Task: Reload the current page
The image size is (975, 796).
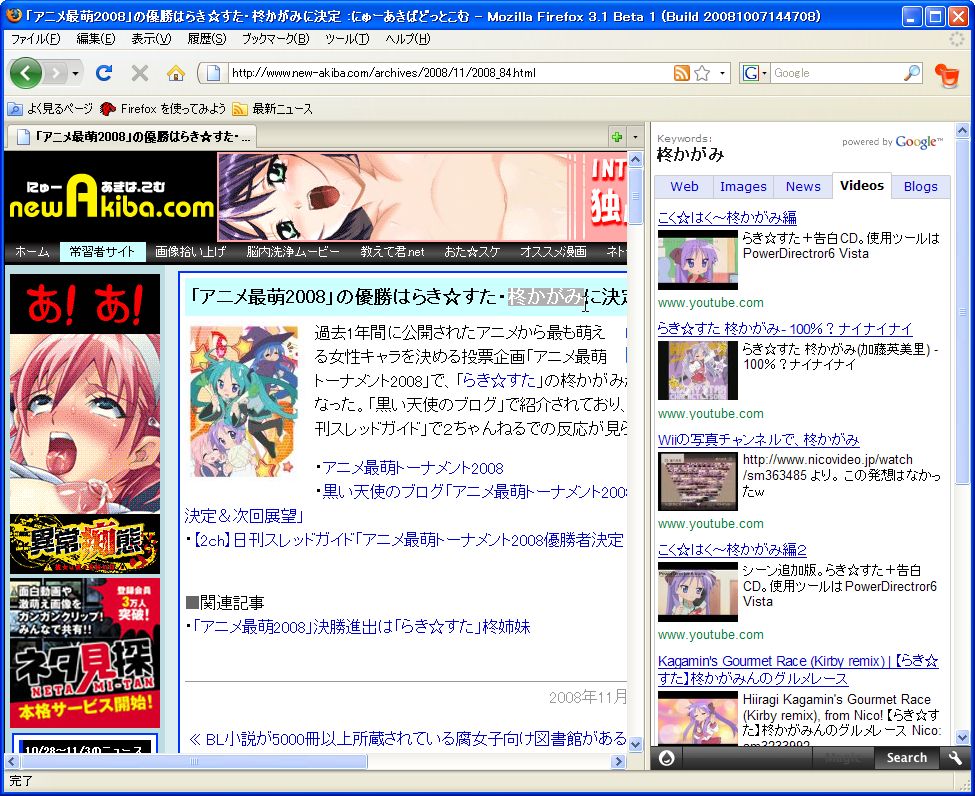Action: [x=104, y=73]
